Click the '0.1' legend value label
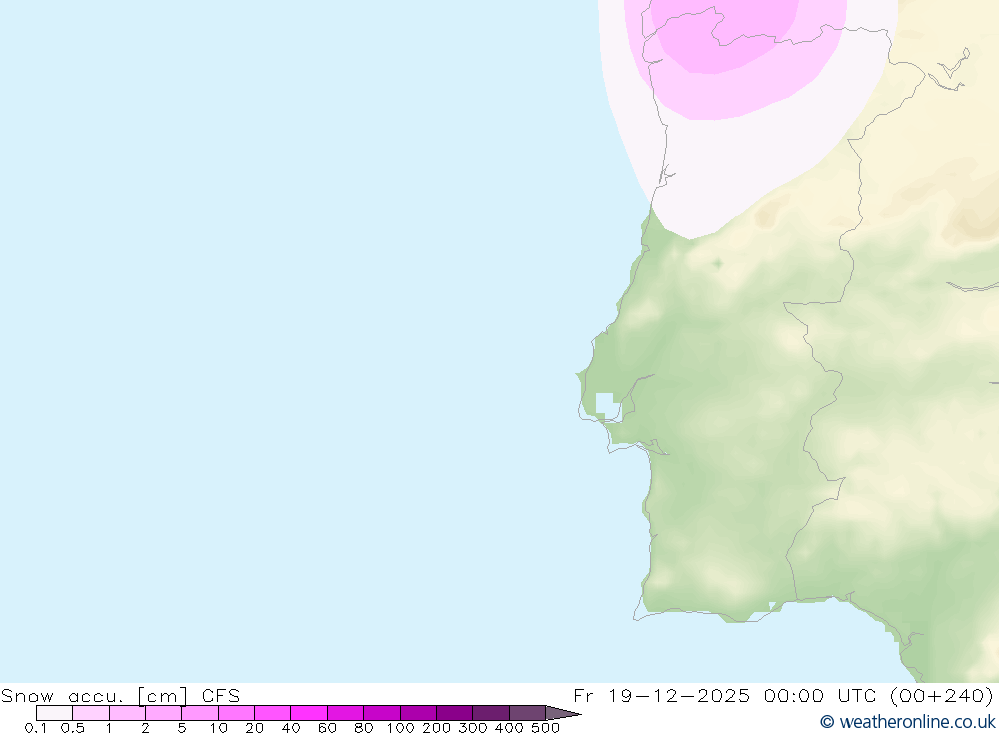Image resolution: width=1000 pixels, height=733 pixels. tap(36, 727)
